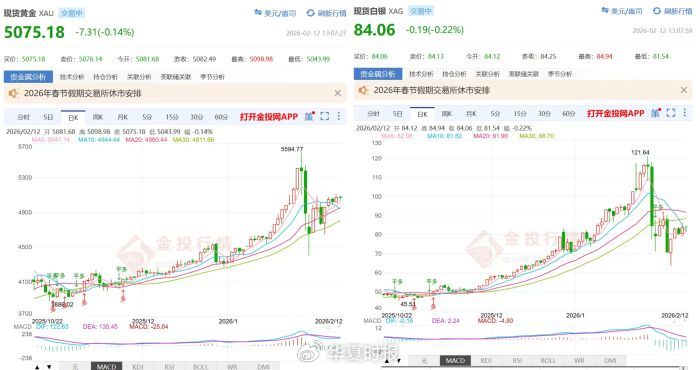Switch the gold chart to the 5日 view
The height and width of the screenshot is (370, 700).
[x=48, y=117]
